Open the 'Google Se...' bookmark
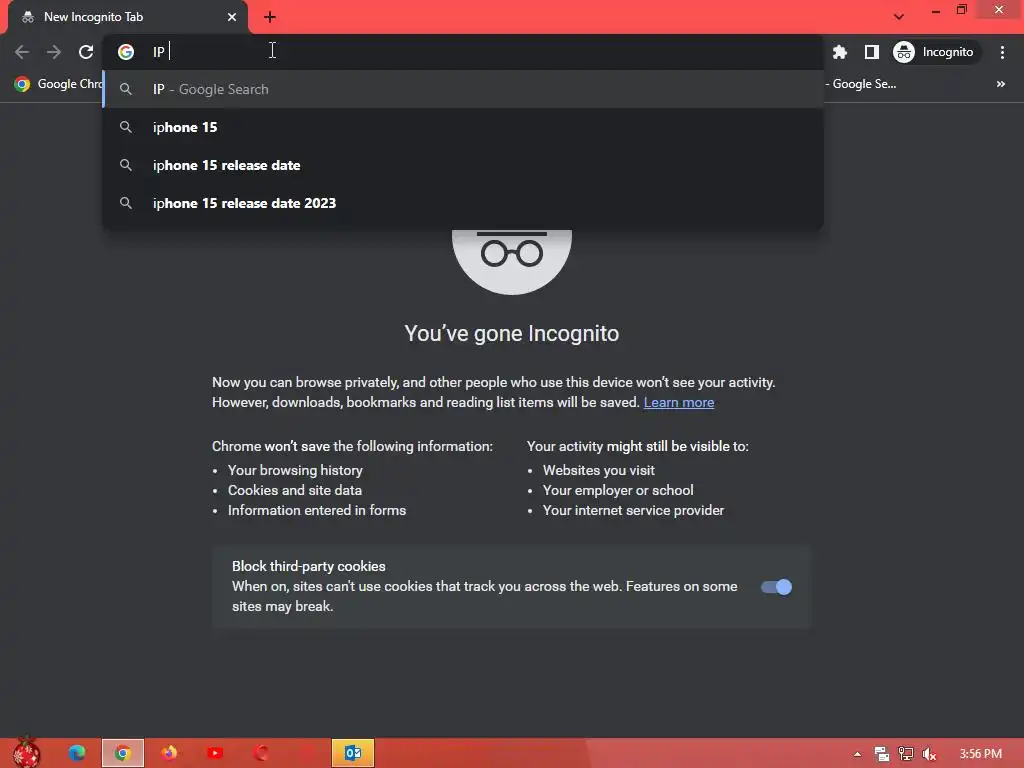The height and width of the screenshot is (768, 1024). (x=861, y=84)
